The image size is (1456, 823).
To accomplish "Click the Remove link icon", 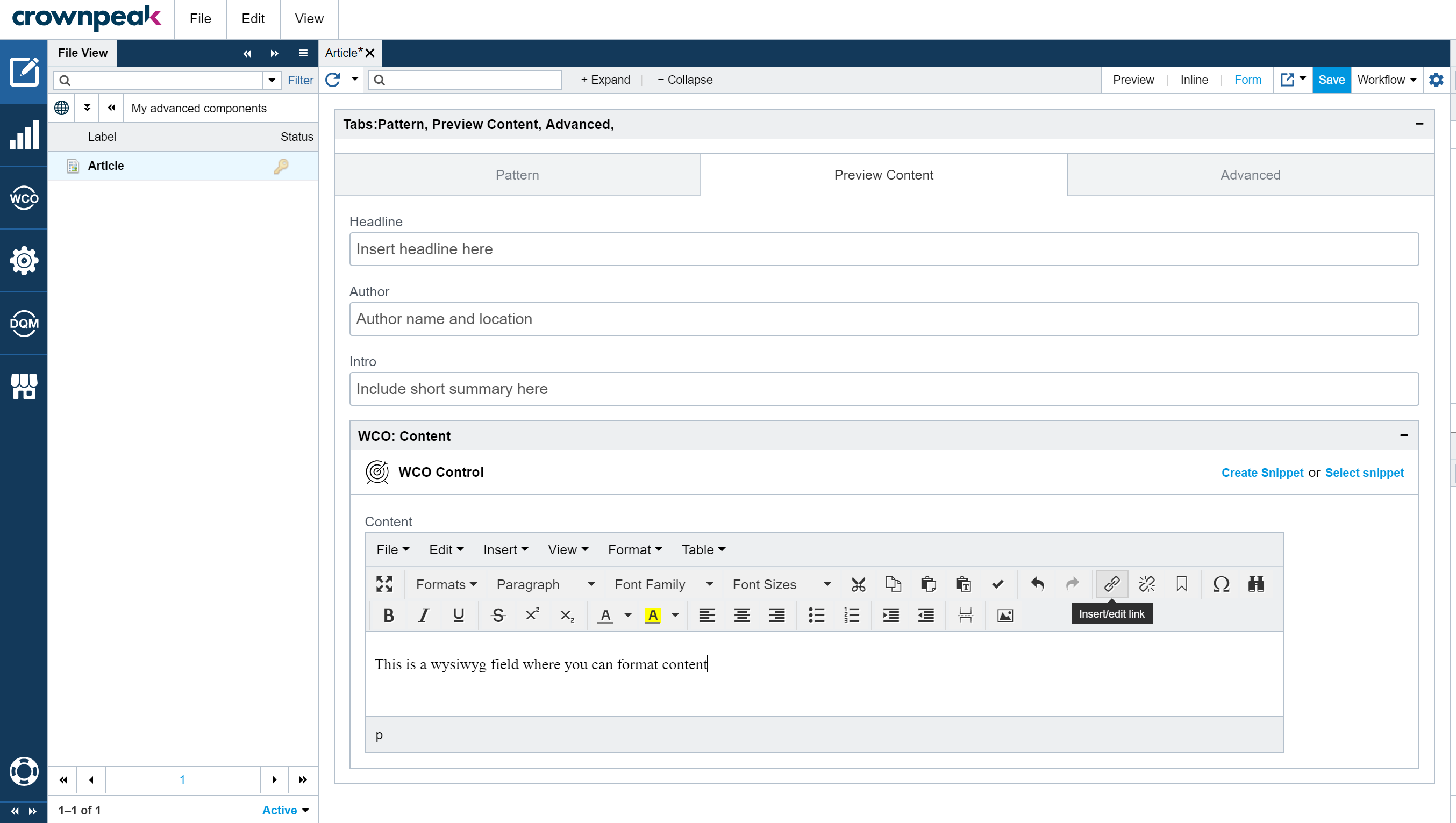I will (1147, 584).
